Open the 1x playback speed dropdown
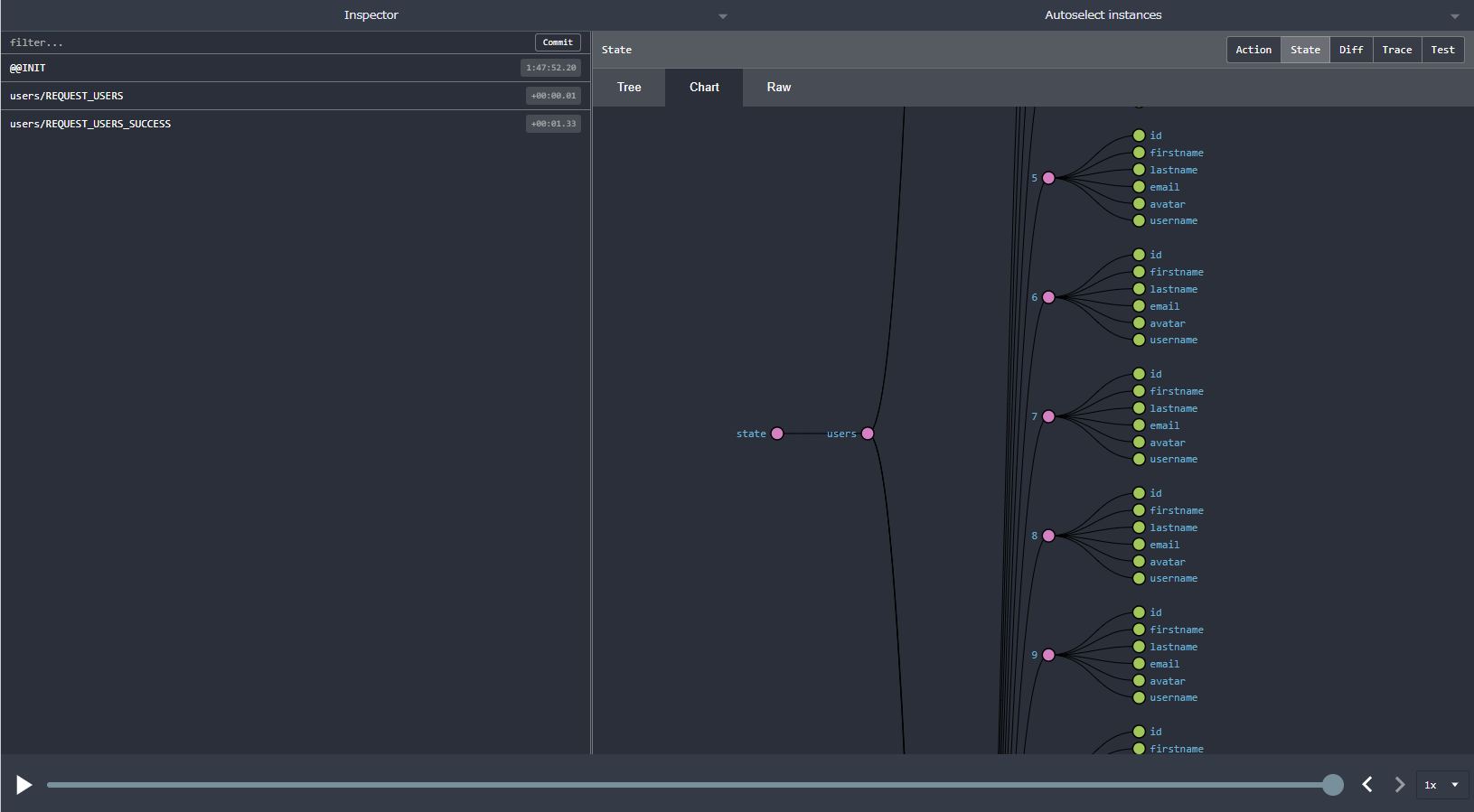Viewport: 1474px width, 812px height. point(1441,785)
